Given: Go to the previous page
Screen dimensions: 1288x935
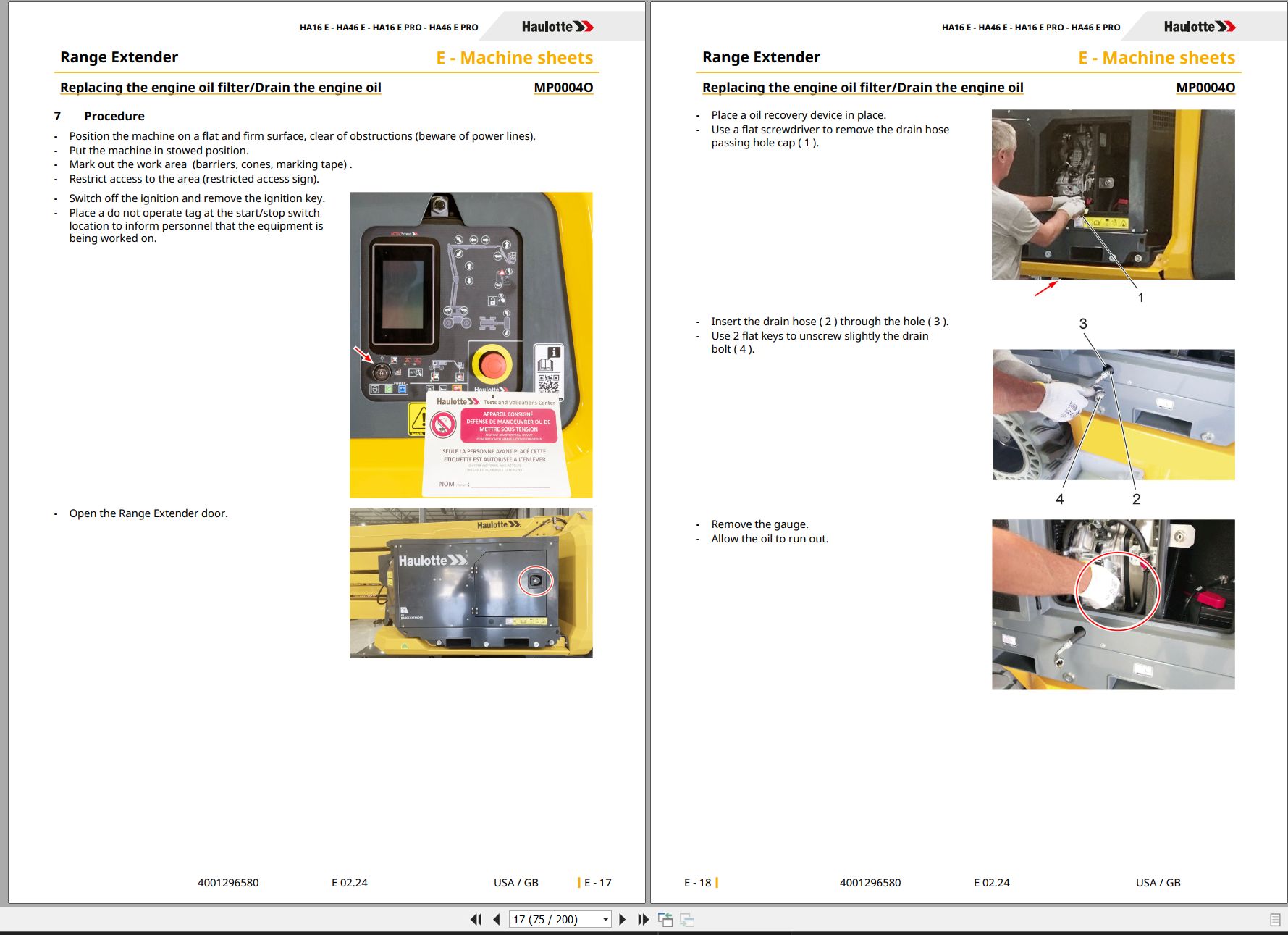Looking at the screenshot, I should tap(497, 919).
